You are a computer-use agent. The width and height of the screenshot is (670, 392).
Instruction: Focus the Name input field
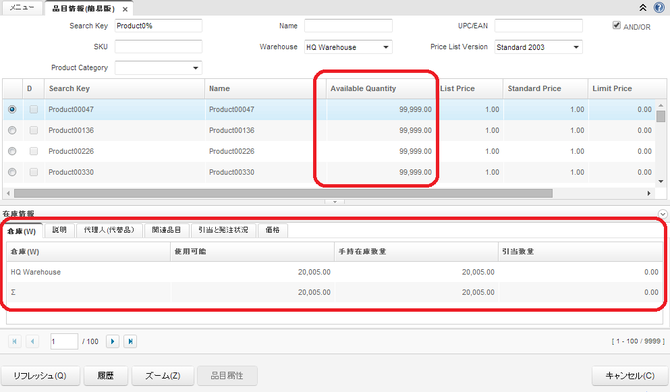pos(348,26)
